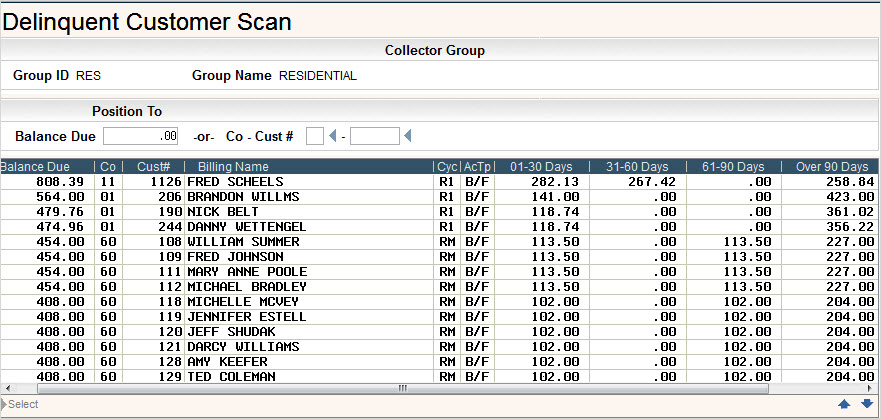Click the Cust# column header
This screenshot has width=881, height=419.
tap(153, 167)
